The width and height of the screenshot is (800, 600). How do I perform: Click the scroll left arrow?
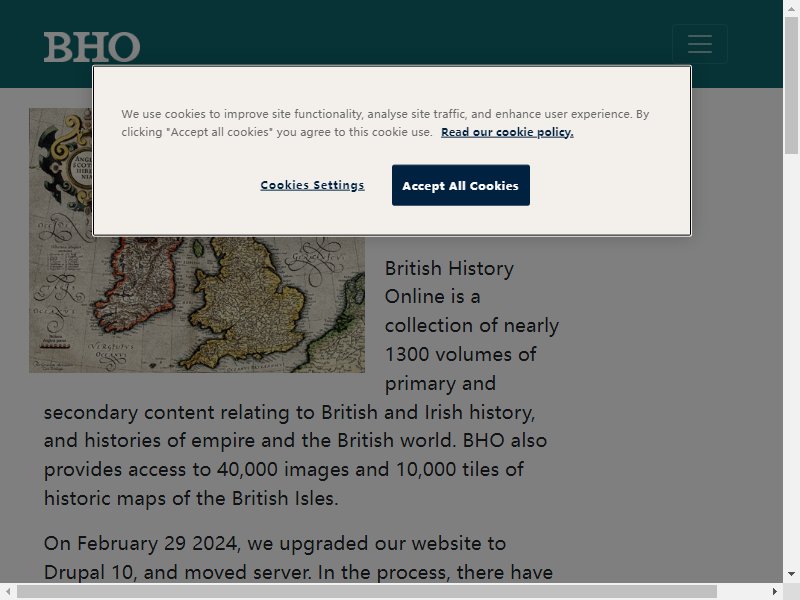8,592
